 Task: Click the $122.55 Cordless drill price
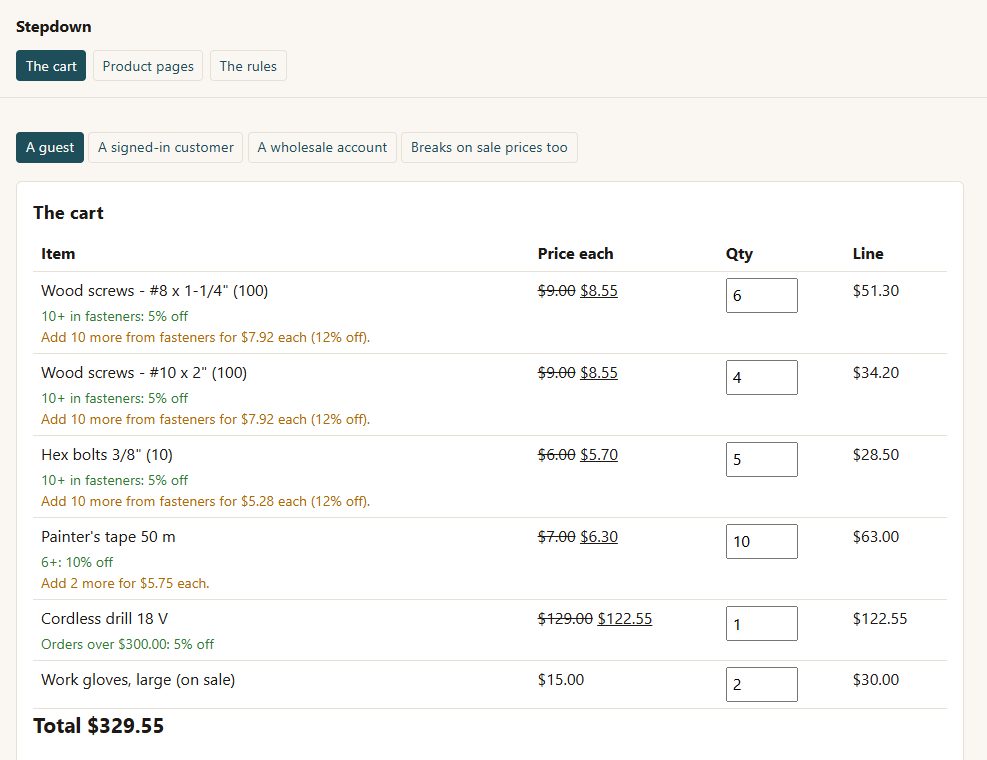click(624, 619)
